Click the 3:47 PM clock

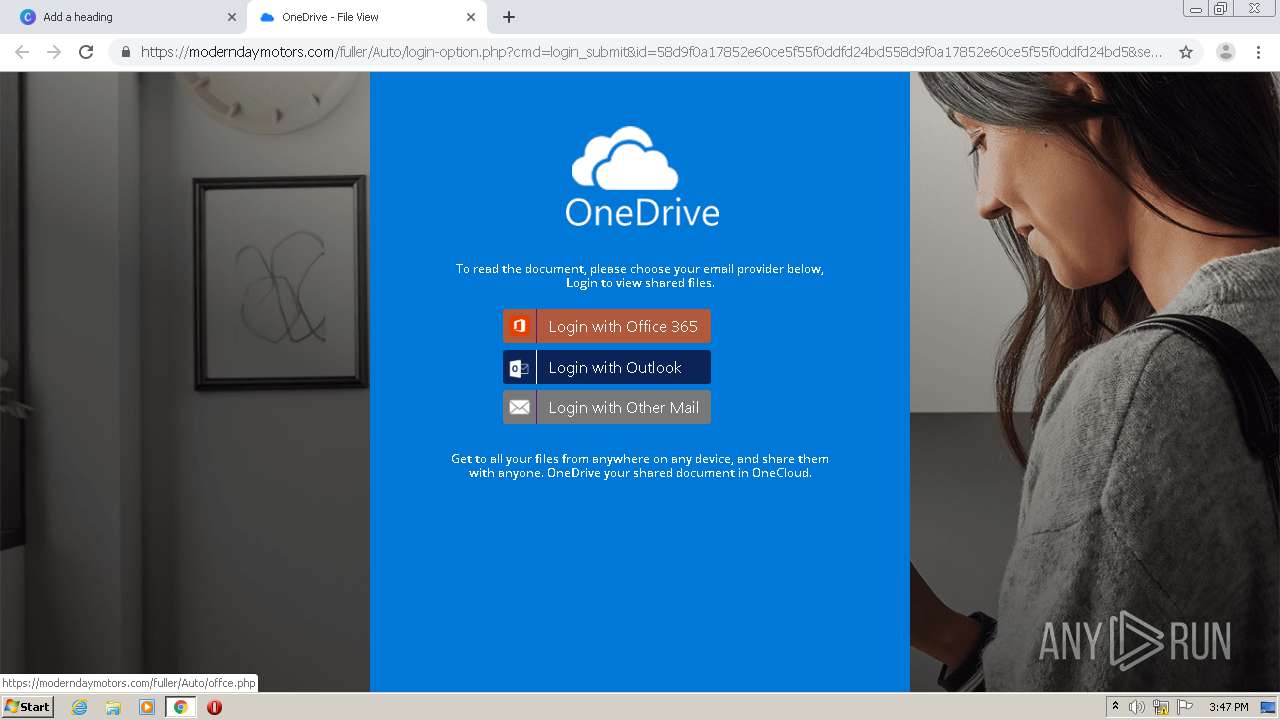click(1228, 707)
